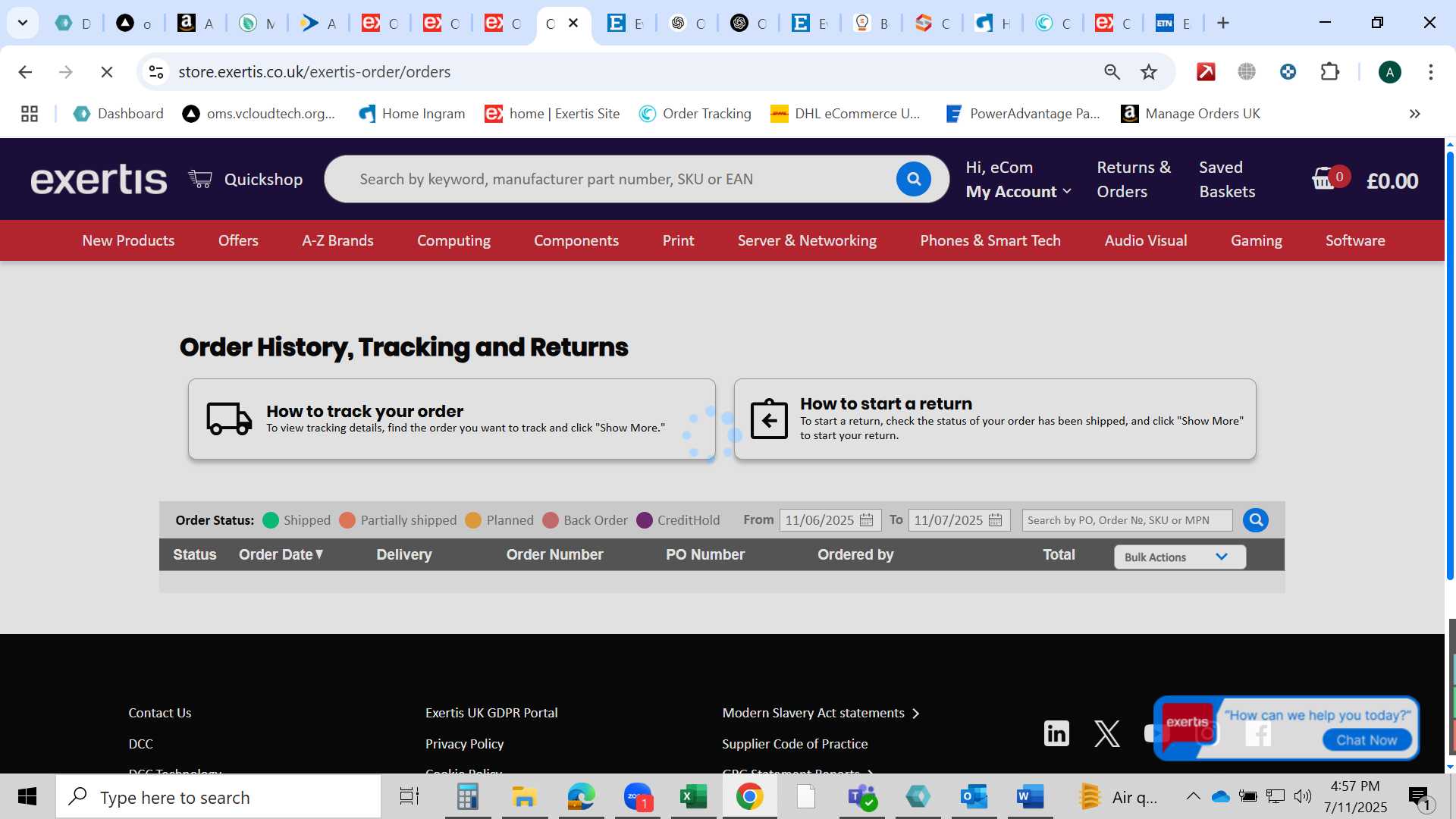Click the Chat Now button
This screenshot has height=819, width=1456.
(x=1367, y=740)
